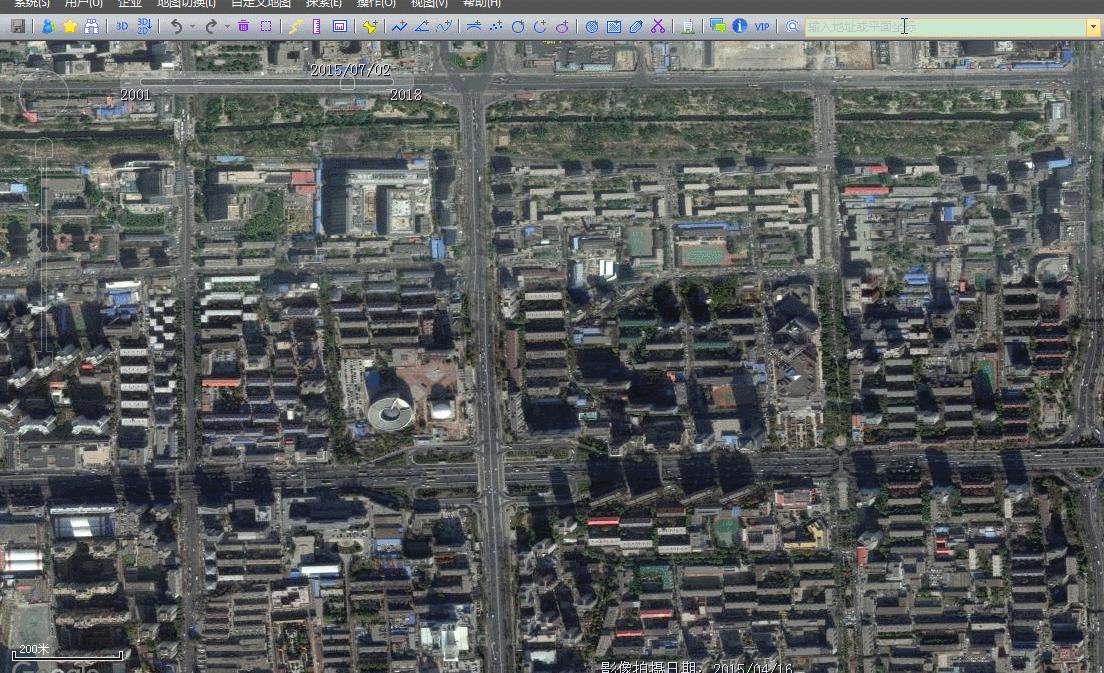Open the 地图切换(L) menu
1104x673 pixels.
point(186,4)
